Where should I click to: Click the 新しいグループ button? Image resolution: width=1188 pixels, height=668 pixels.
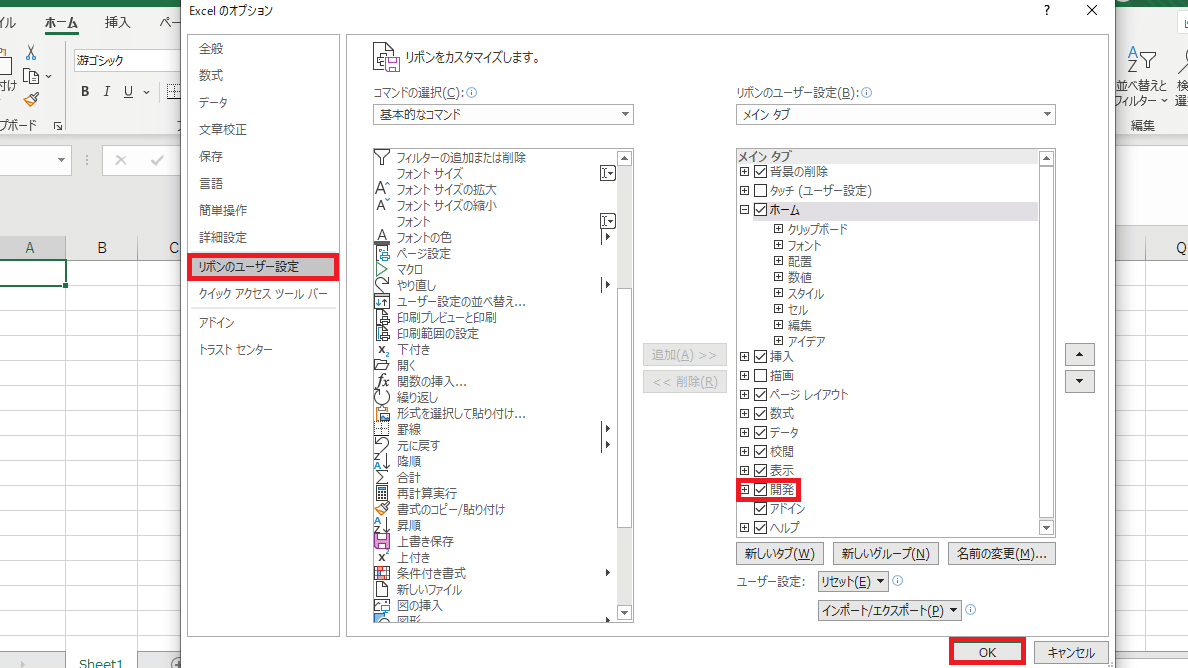pyautogui.click(x=886, y=554)
